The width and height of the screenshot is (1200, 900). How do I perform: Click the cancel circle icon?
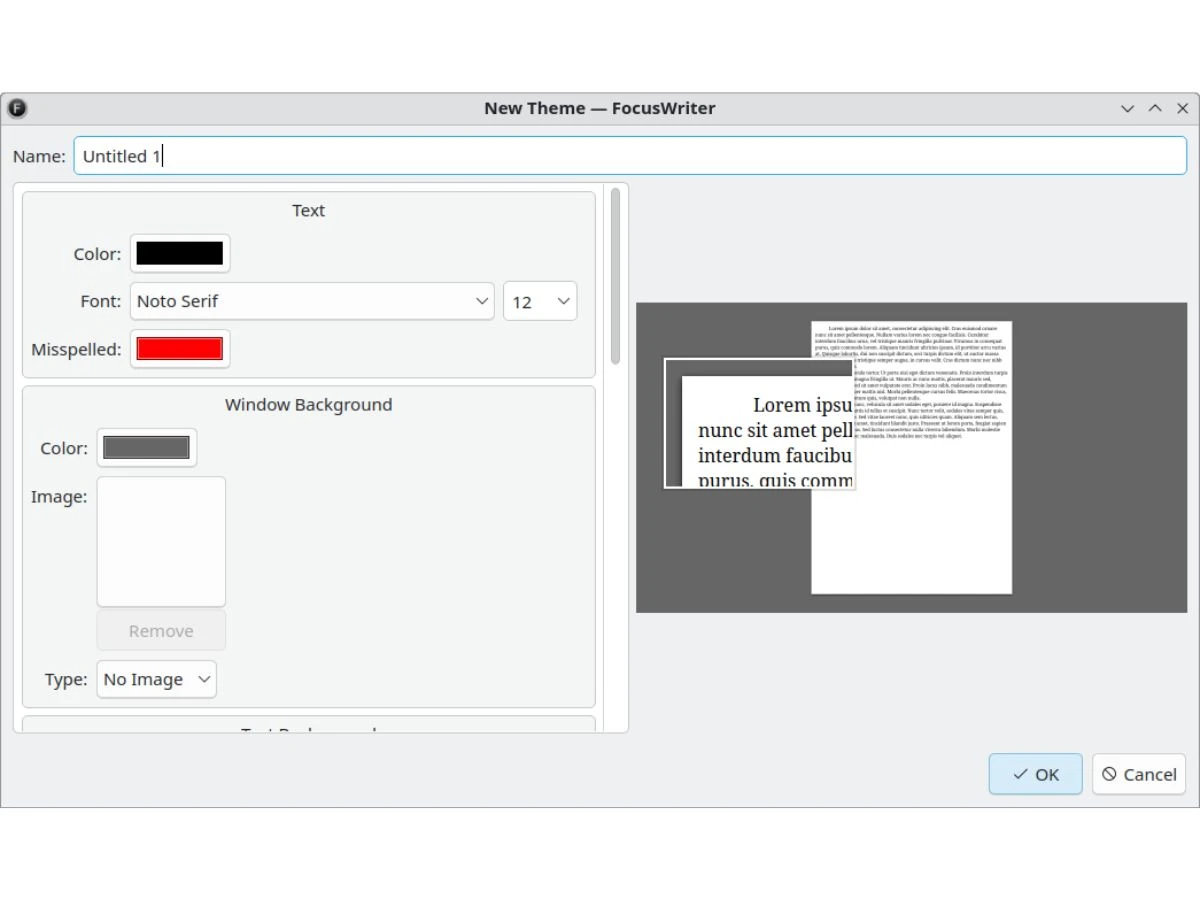[1109, 774]
